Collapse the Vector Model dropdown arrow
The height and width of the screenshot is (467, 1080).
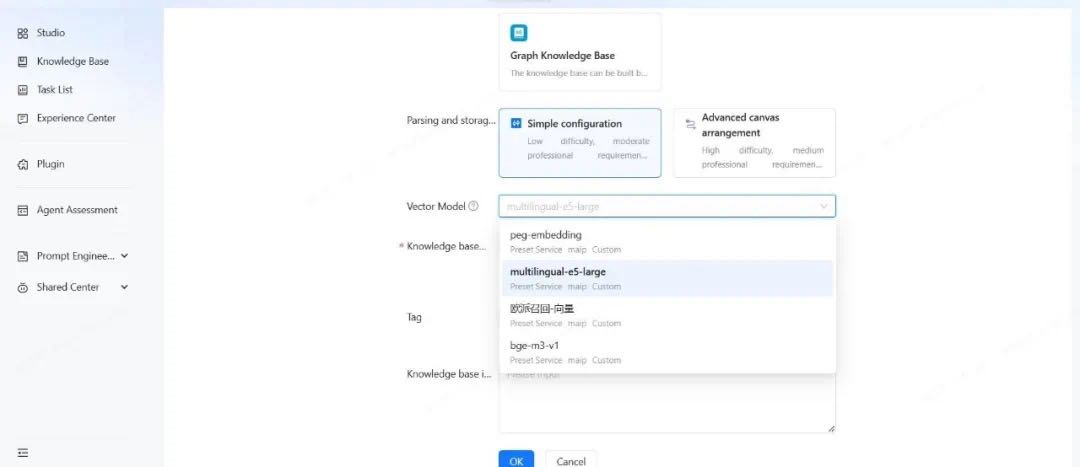pyautogui.click(x=824, y=207)
